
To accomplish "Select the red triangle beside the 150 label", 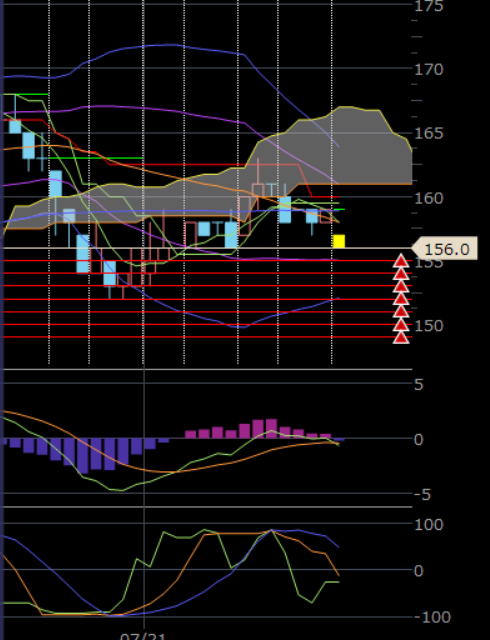I will click(x=401, y=324).
